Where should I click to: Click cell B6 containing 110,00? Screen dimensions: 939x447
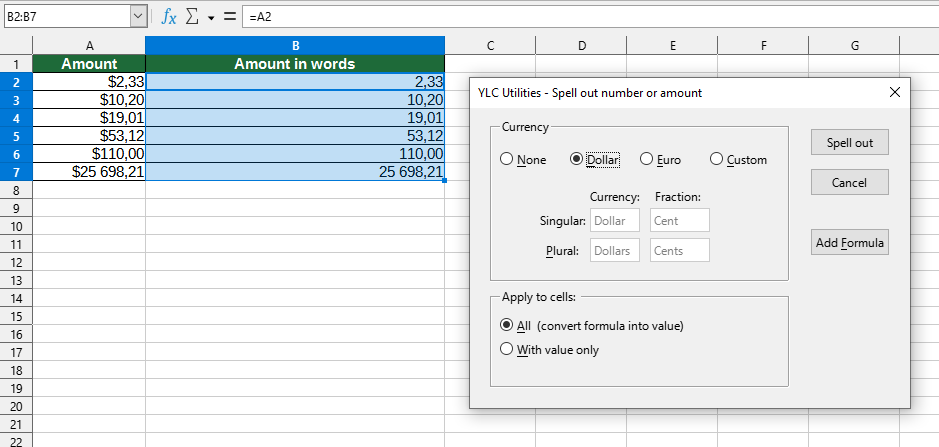[295, 154]
